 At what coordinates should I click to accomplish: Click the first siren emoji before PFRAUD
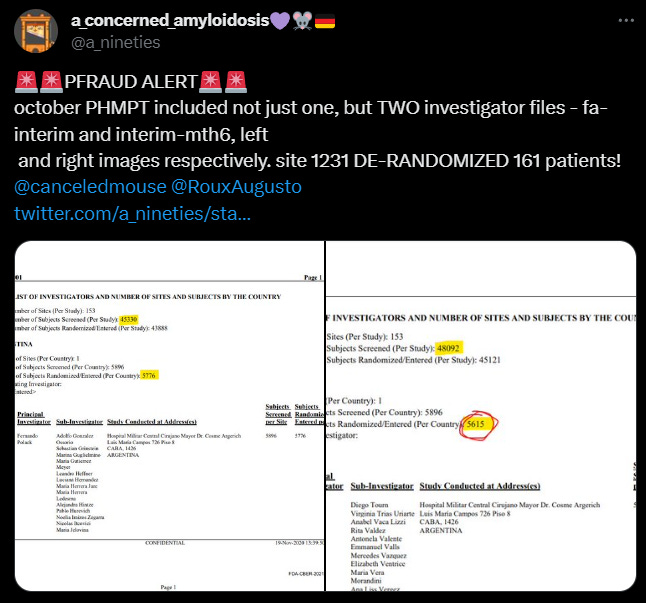pos(26,82)
